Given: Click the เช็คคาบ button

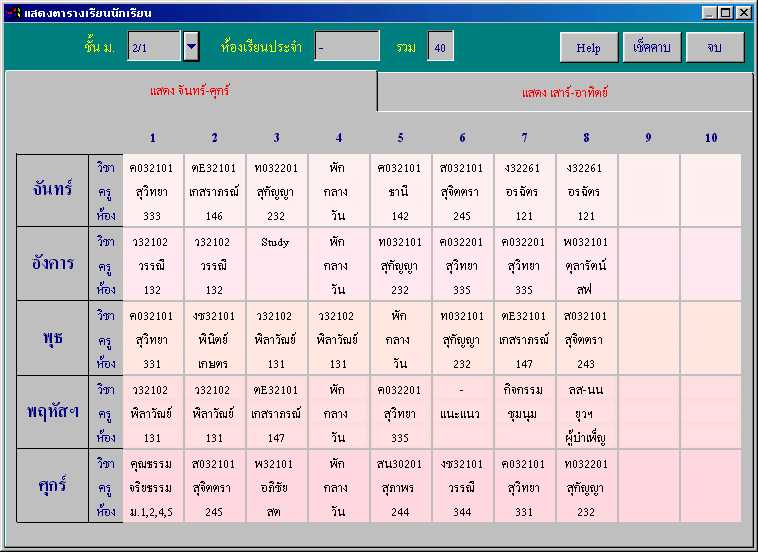Looking at the screenshot, I should coord(652,47).
